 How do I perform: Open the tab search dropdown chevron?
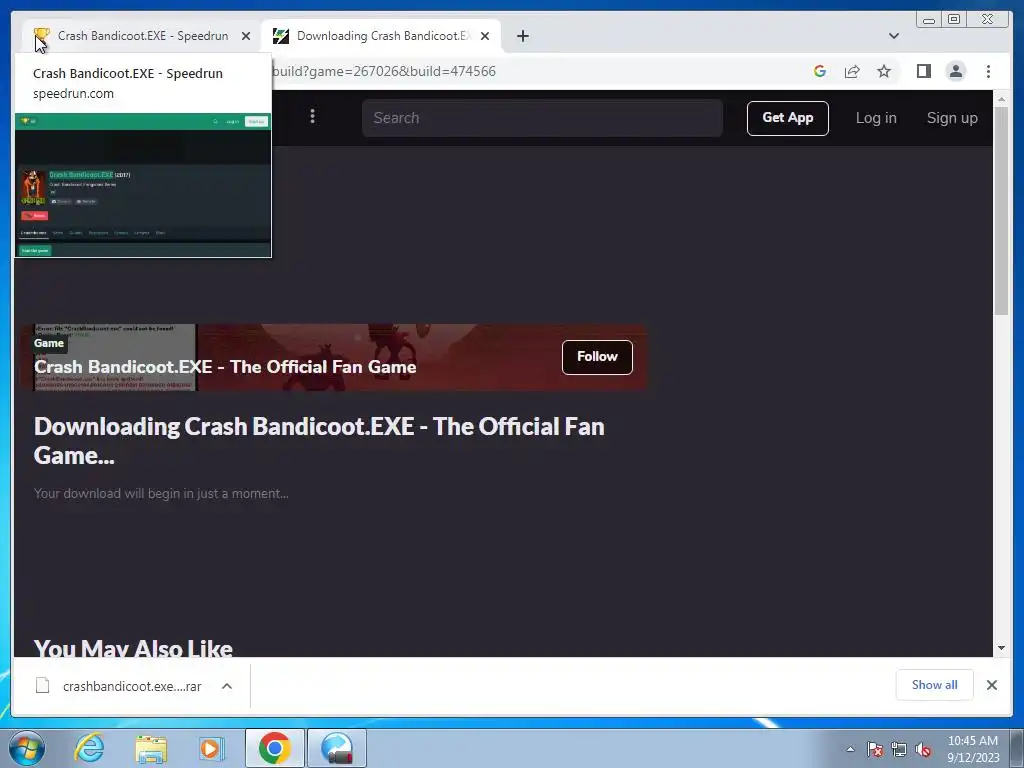pos(894,36)
